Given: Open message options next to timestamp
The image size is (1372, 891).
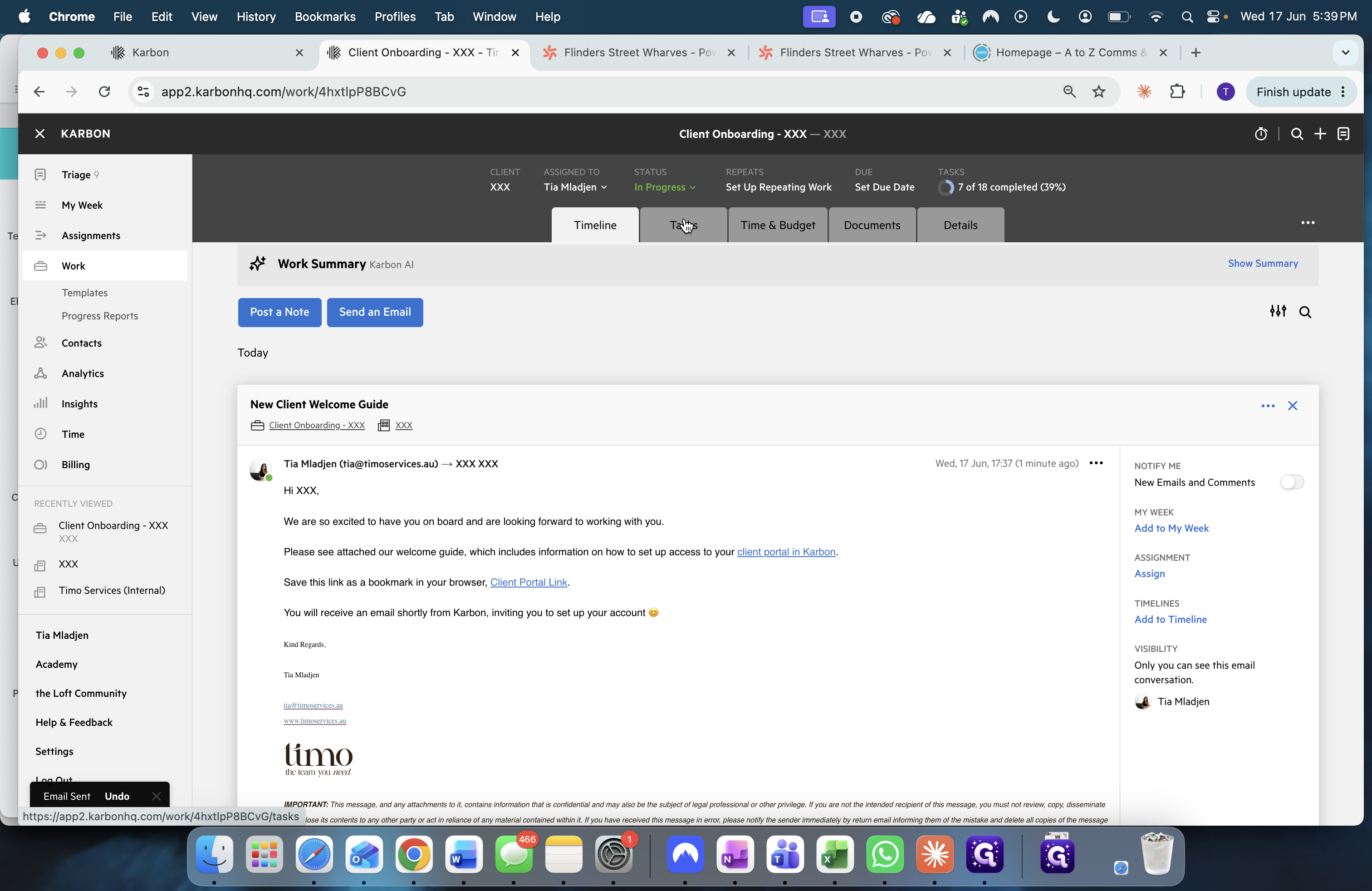Looking at the screenshot, I should 1096,463.
